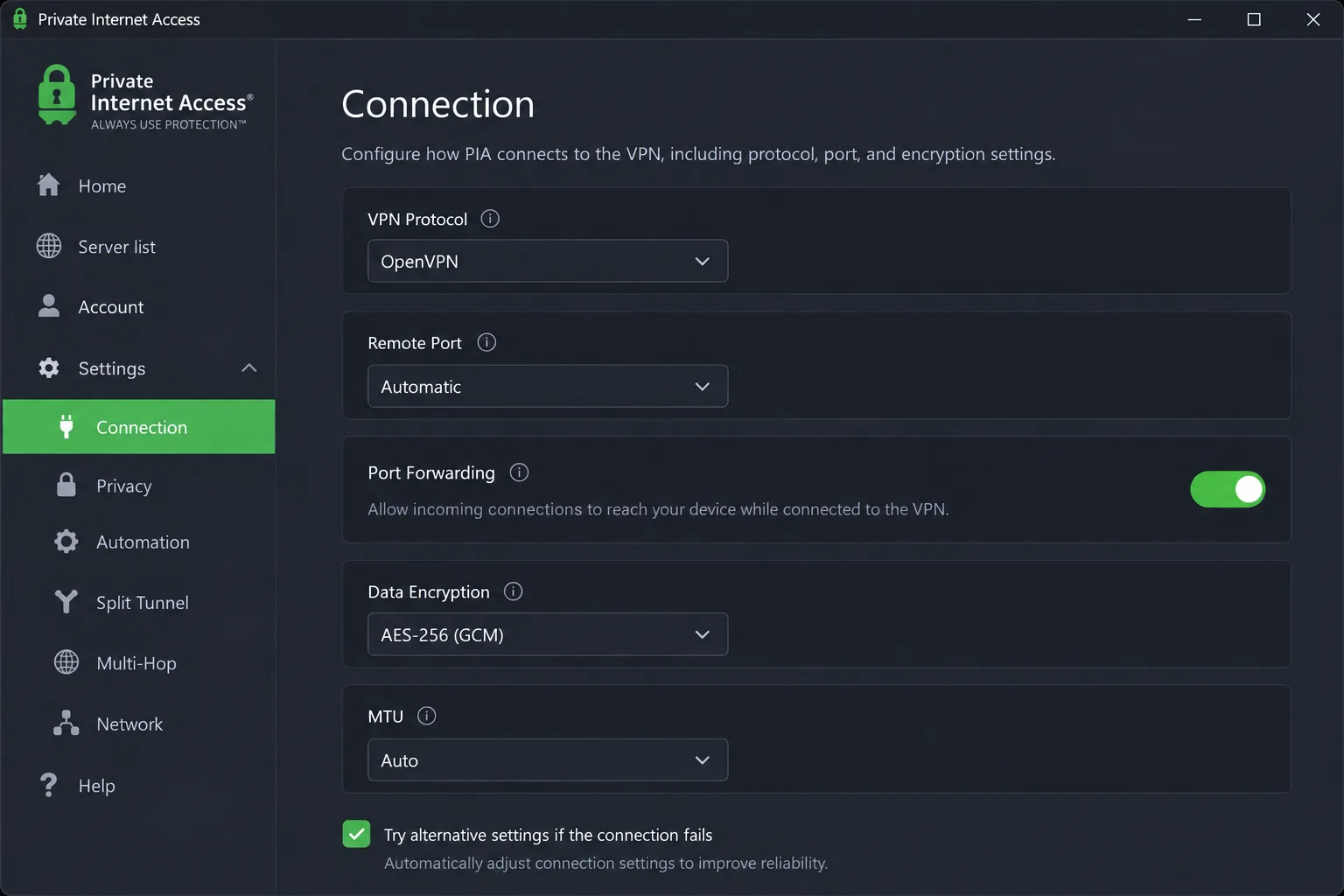
Task: Show info for Port Forwarding
Action: pos(519,472)
